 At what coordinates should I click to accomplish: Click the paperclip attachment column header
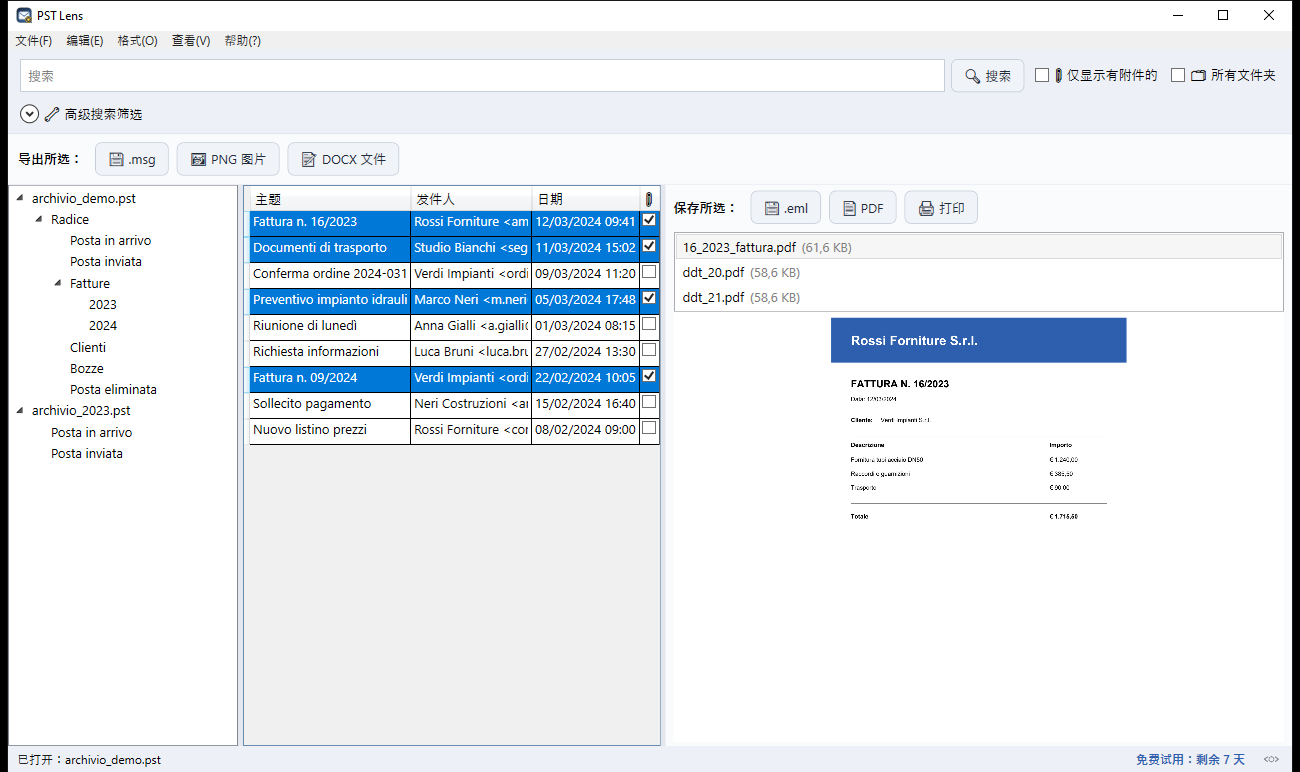point(649,199)
